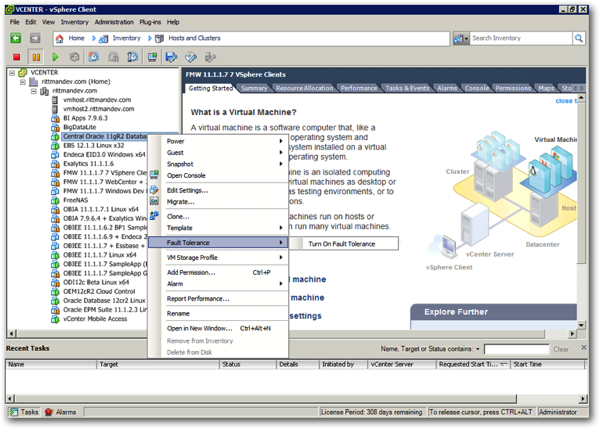Image resolution: width=600 pixels, height=429 pixels.
Task: Collapse the rittmandev.com (Home) datacenter node
Action: pos(23,82)
